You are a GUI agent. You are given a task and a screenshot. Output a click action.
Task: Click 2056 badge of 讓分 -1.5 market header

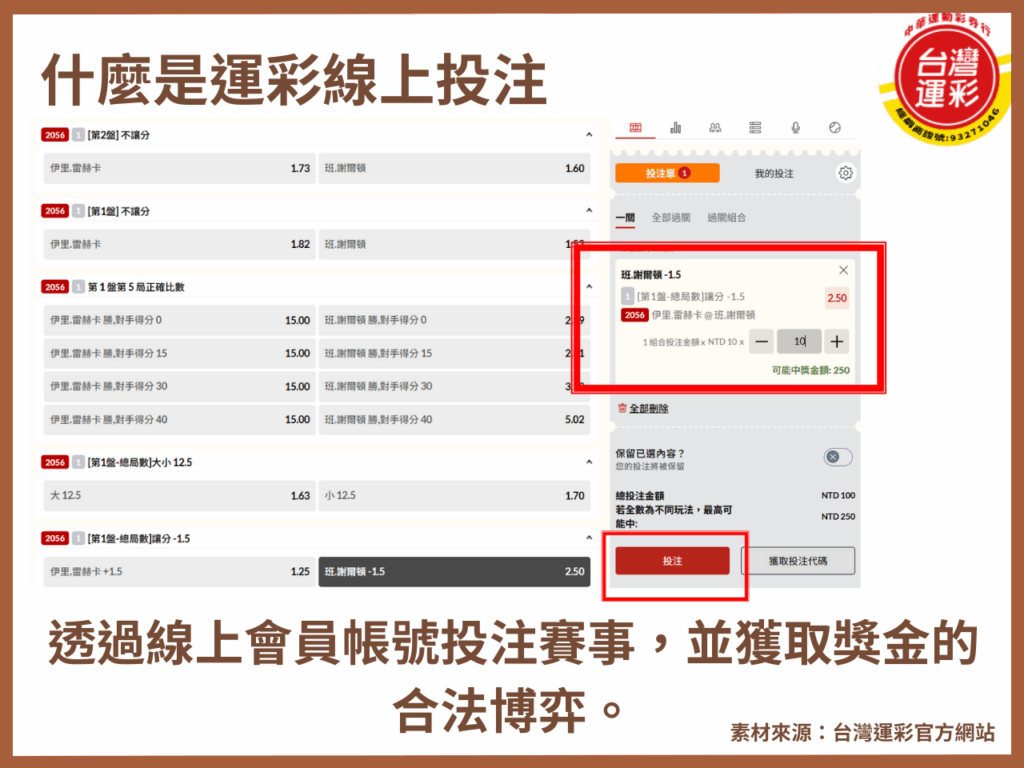coord(55,538)
